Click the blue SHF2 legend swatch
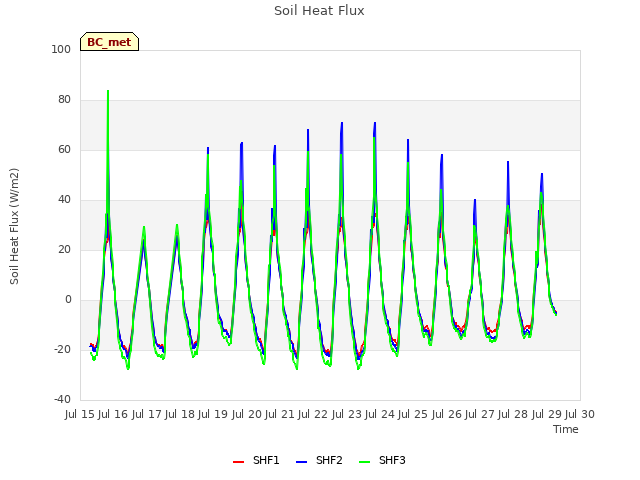This screenshot has width=640, height=480. pyautogui.click(x=301, y=462)
